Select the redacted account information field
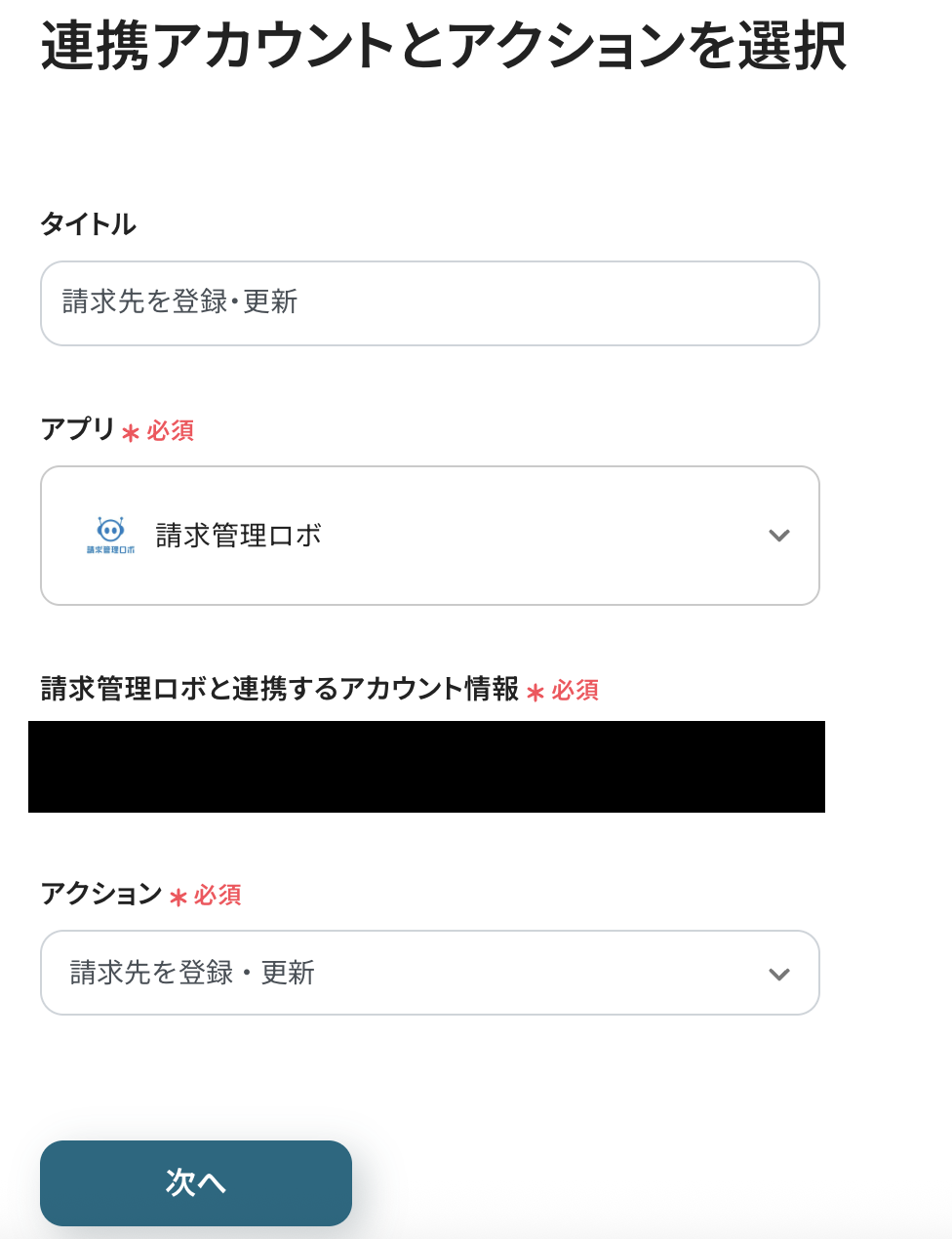The width and height of the screenshot is (952, 1239). coord(426,767)
